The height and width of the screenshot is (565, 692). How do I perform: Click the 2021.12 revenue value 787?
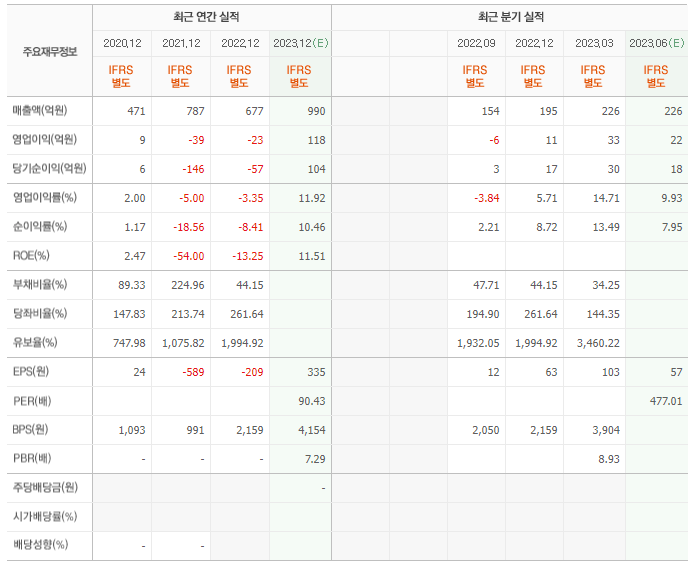[196, 111]
